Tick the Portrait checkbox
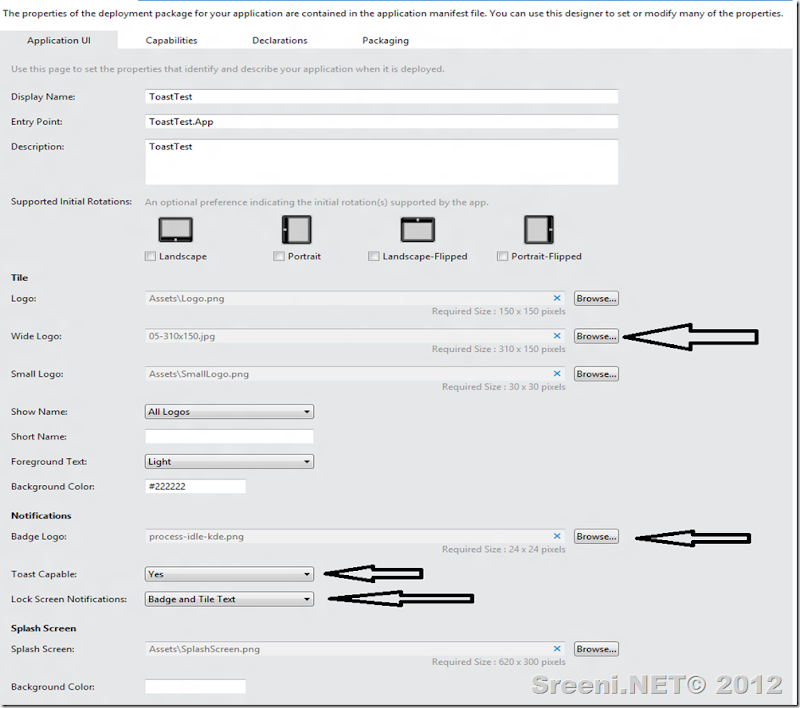This screenshot has height=708, width=800. click(279, 256)
